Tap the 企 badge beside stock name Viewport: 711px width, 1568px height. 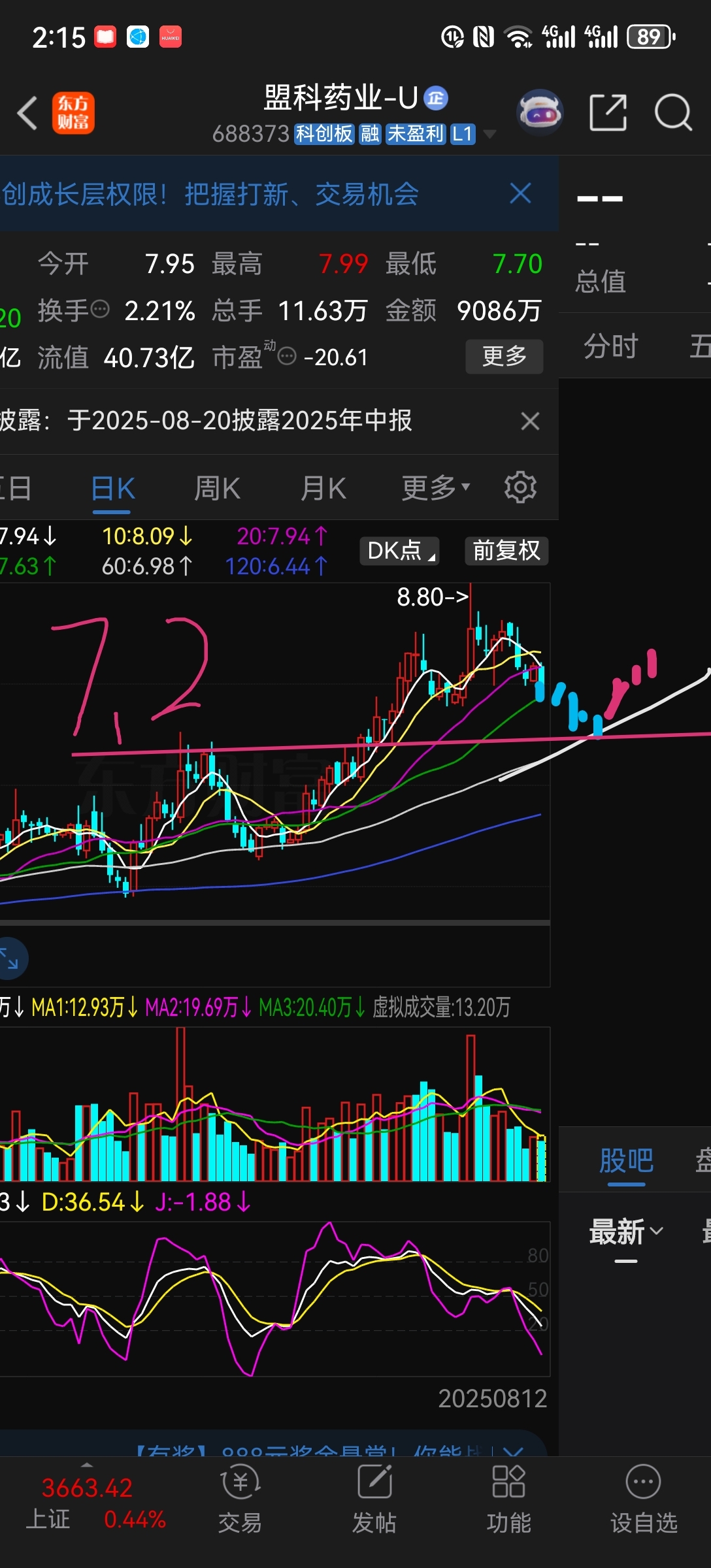click(x=436, y=98)
